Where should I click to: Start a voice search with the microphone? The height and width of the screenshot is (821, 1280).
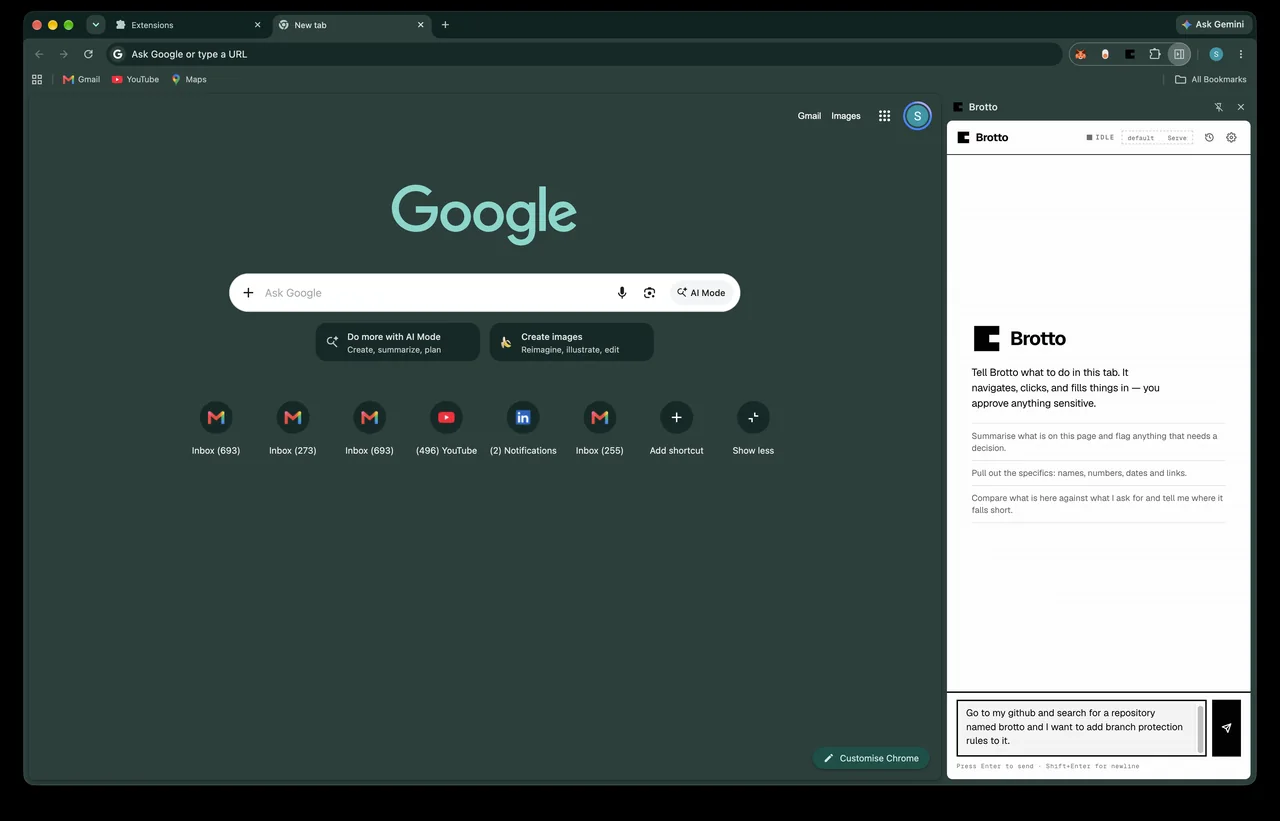[x=622, y=293]
